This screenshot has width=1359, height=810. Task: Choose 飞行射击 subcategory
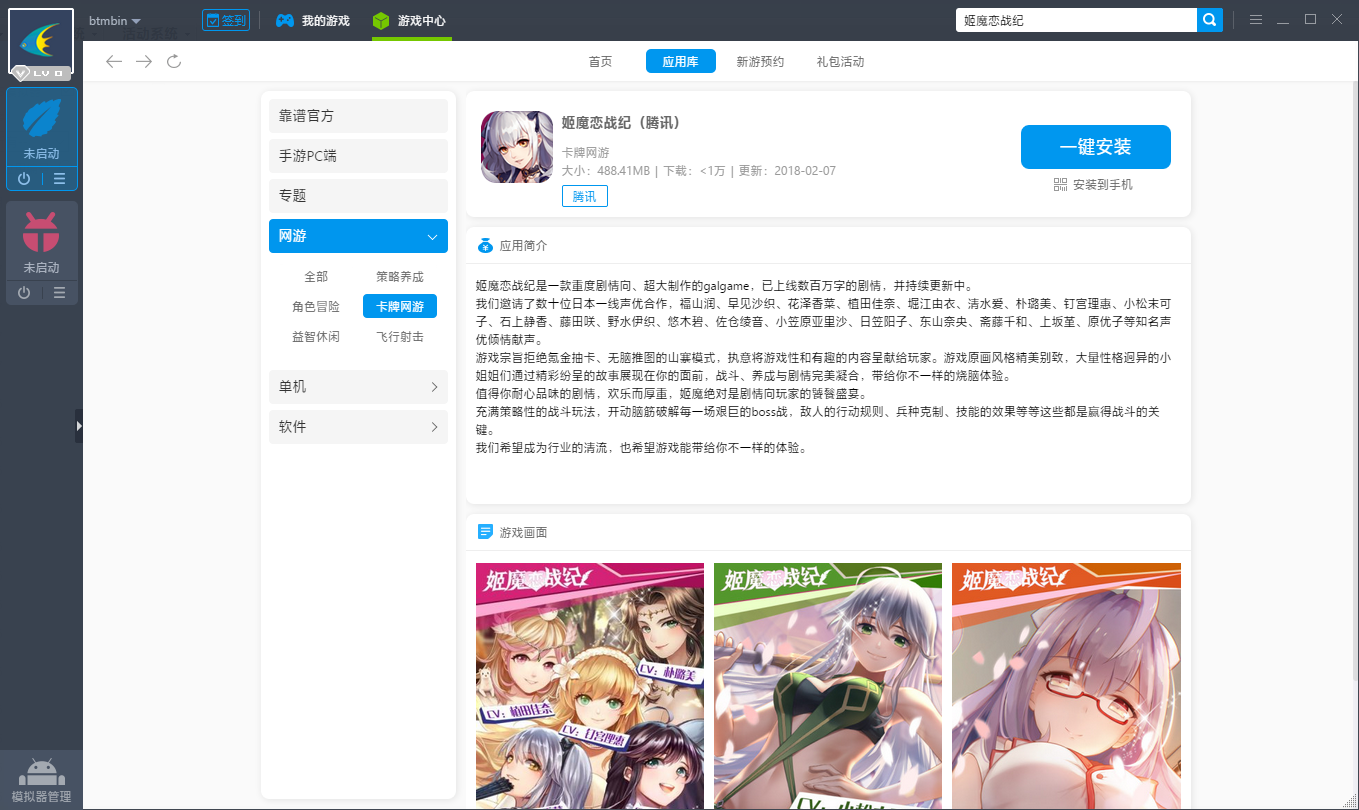pyautogui.click(x=400, y=337)
